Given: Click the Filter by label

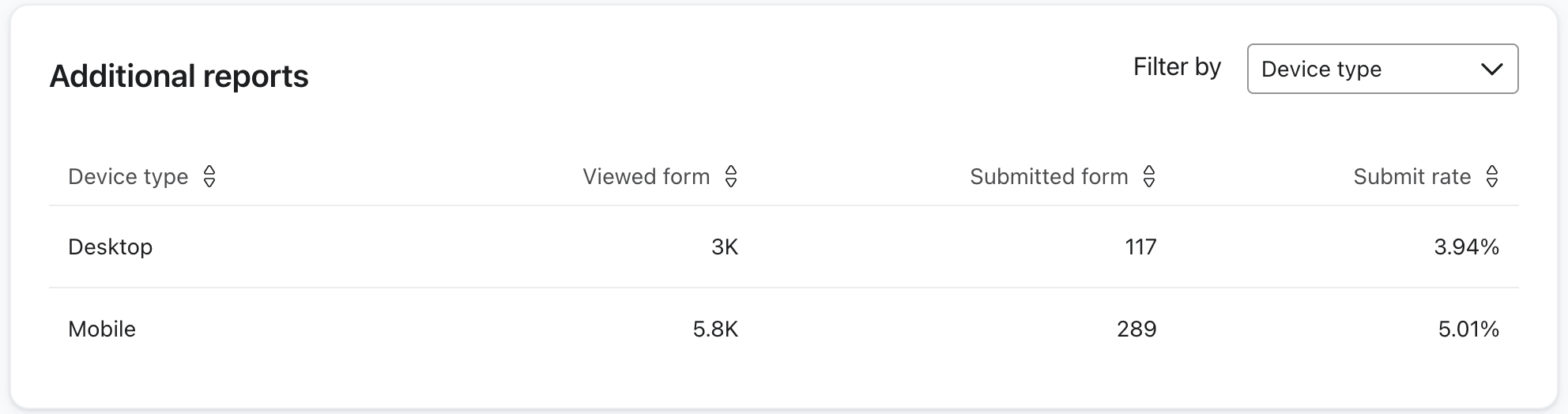Looking at the screenshot, I should pos(1177,67).
